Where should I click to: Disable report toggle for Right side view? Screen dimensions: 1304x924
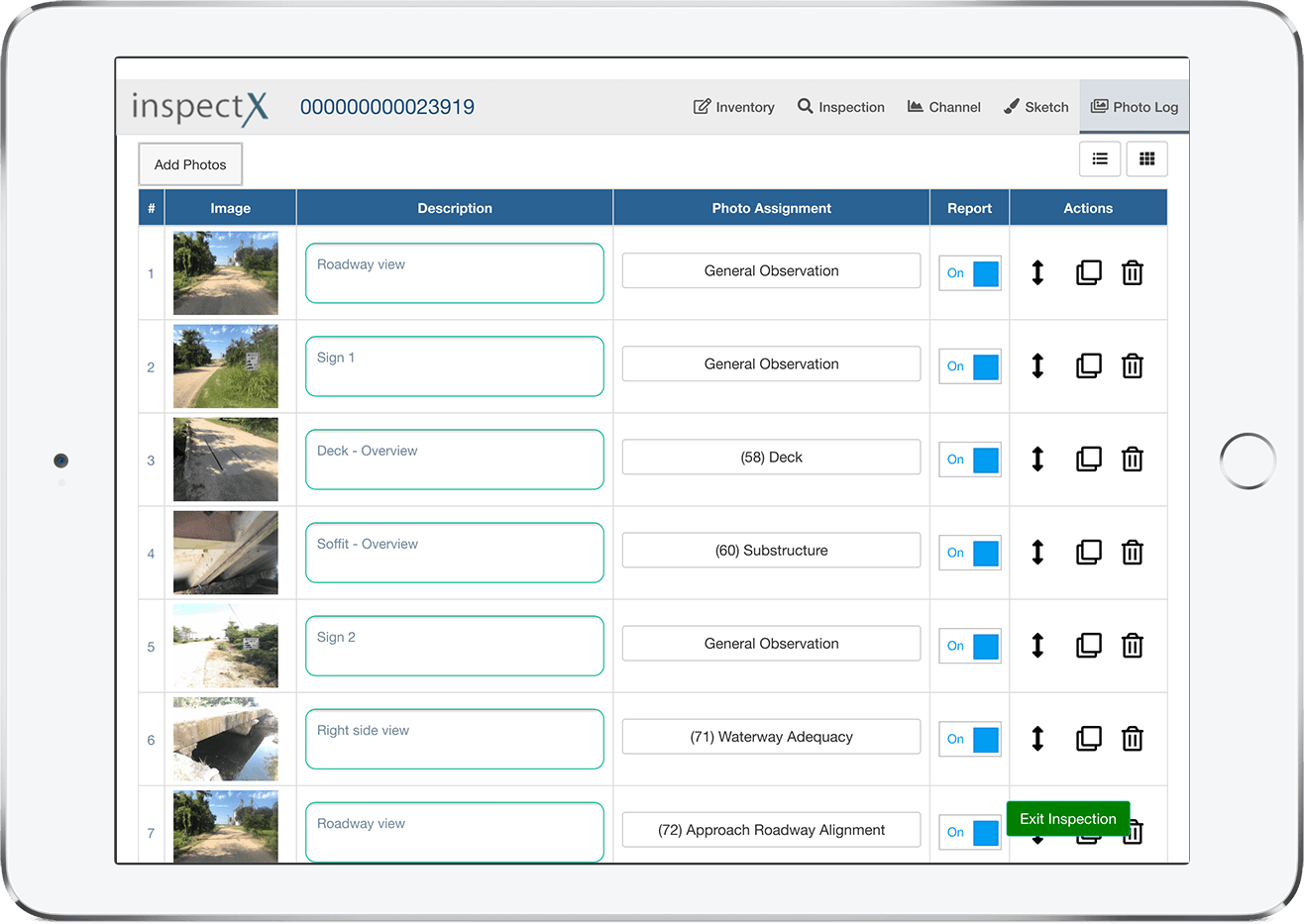(969, 739)
